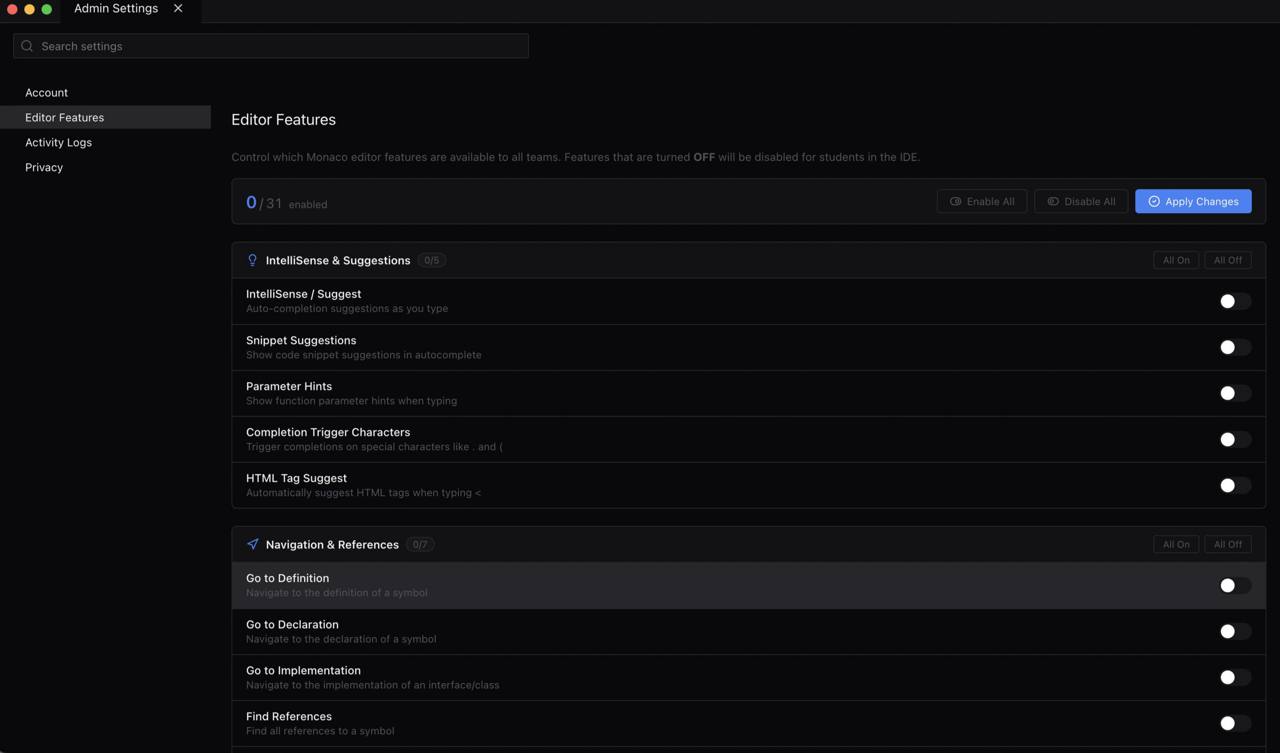Focus the Search settings field
Screen dimensions: 1280x753
pyautogui.click(x=280, y=46)
